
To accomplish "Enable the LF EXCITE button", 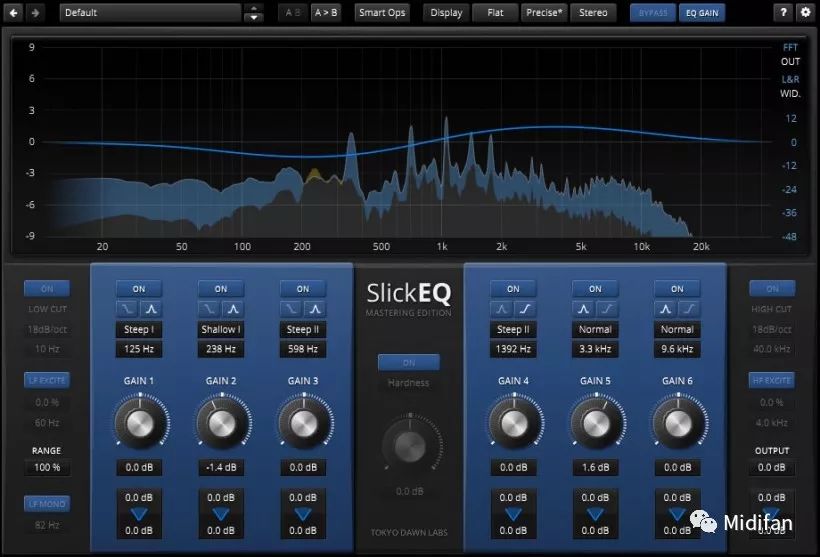I will pos(47,380).
